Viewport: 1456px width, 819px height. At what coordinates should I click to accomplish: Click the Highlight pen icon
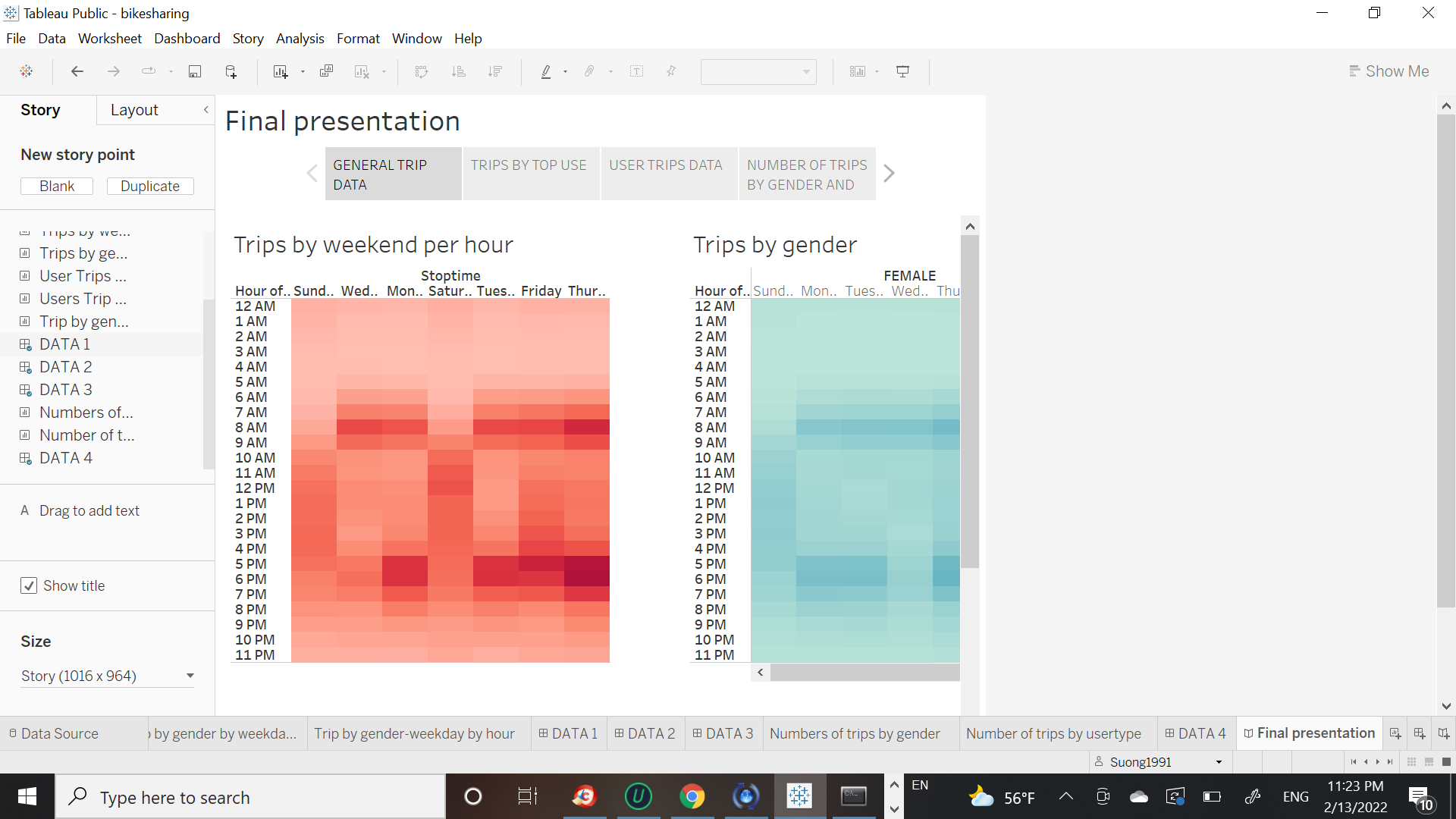click(x=546, y=71)
